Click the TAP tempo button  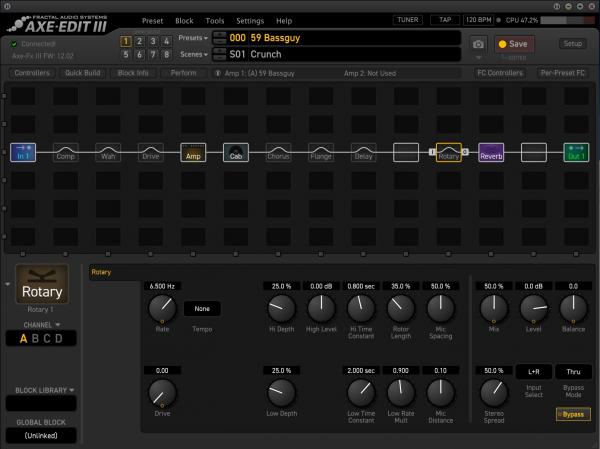click(445, 20)
